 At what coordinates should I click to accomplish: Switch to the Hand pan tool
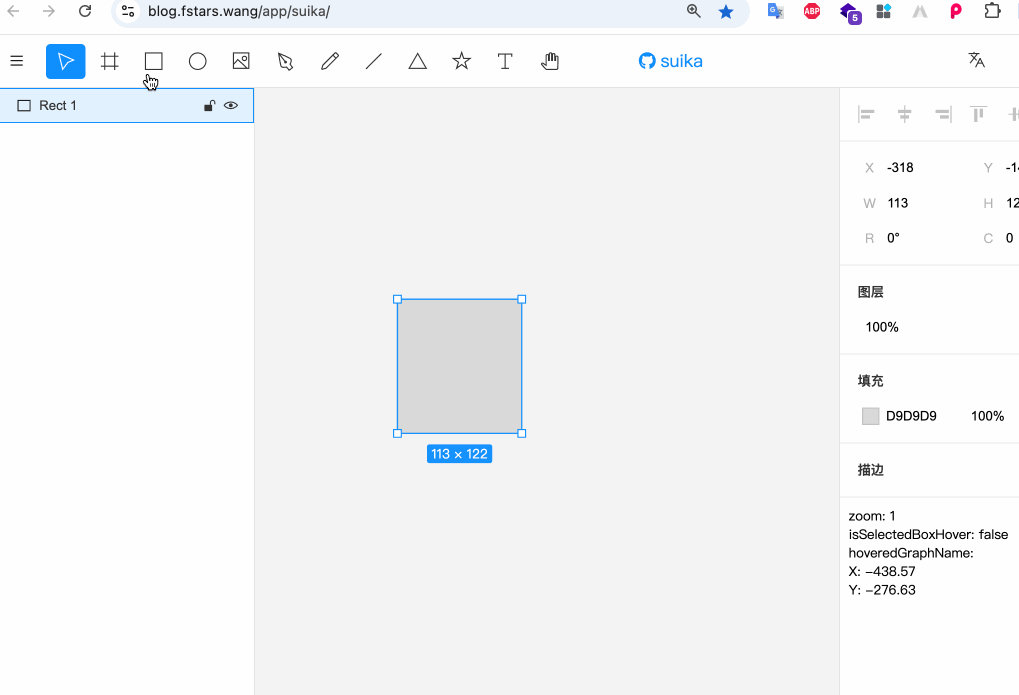tap(549, 61)
